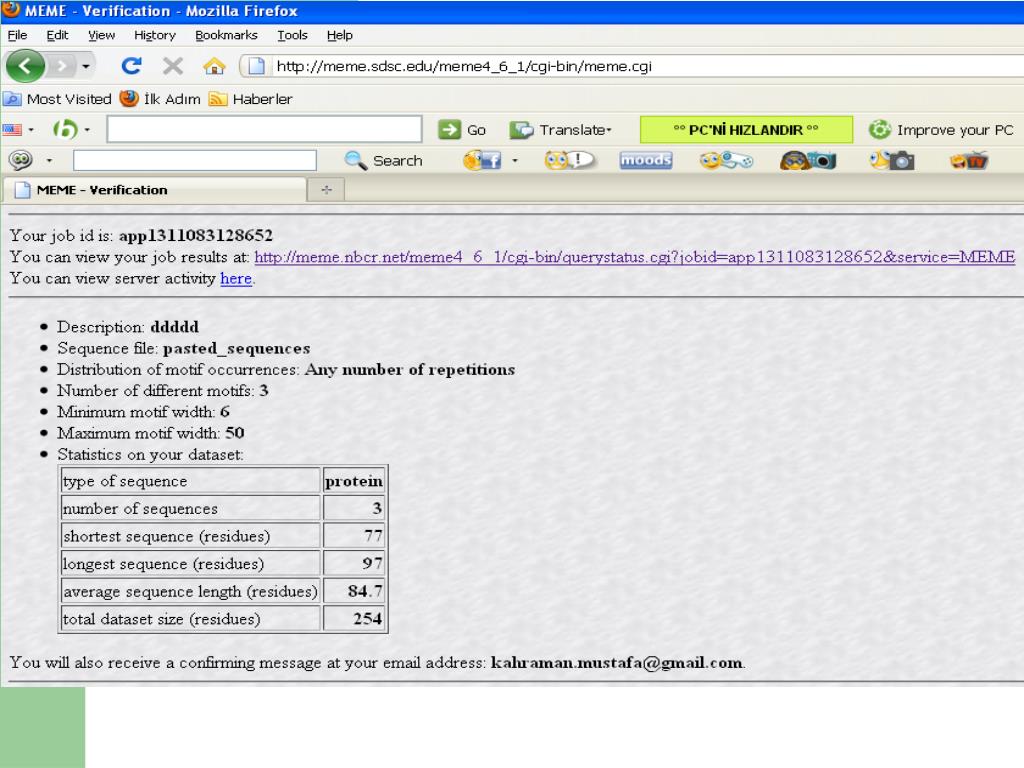1024x768 pixels.
Task: Open the İlk Adım bookmark
Action: tap(161, 99)
